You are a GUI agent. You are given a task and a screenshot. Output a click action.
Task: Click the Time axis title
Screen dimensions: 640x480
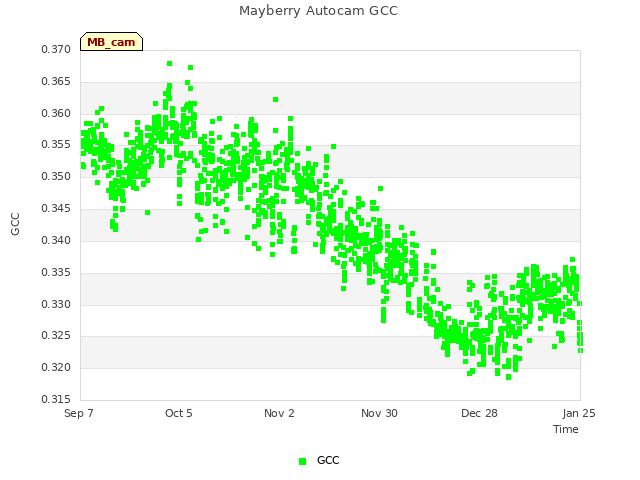(x=566, y=429)
